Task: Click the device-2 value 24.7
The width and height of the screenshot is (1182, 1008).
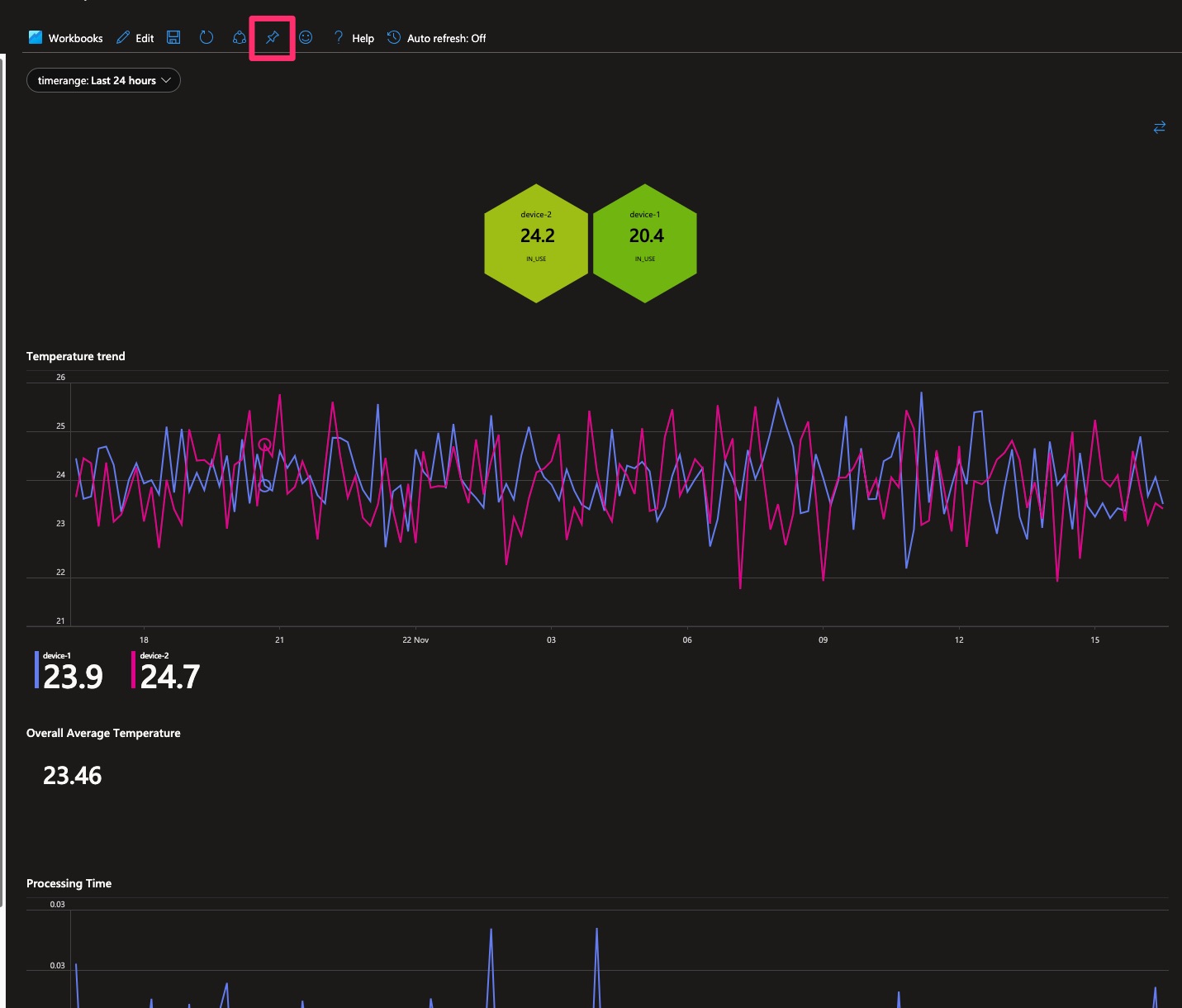Action: [x=170, y=678]
